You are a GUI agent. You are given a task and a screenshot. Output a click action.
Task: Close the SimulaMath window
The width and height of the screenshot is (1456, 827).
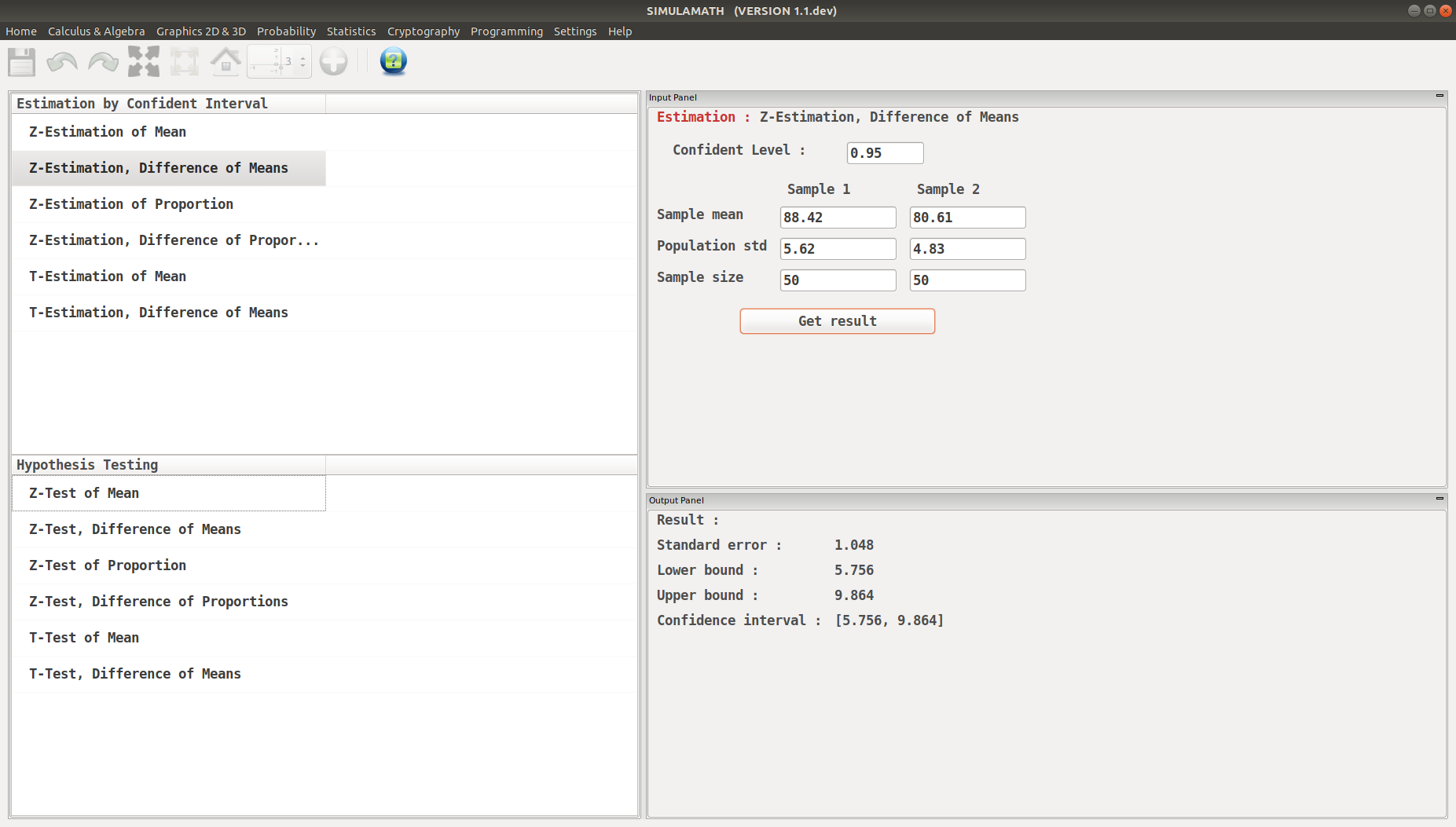click(x=1445, y=11)
